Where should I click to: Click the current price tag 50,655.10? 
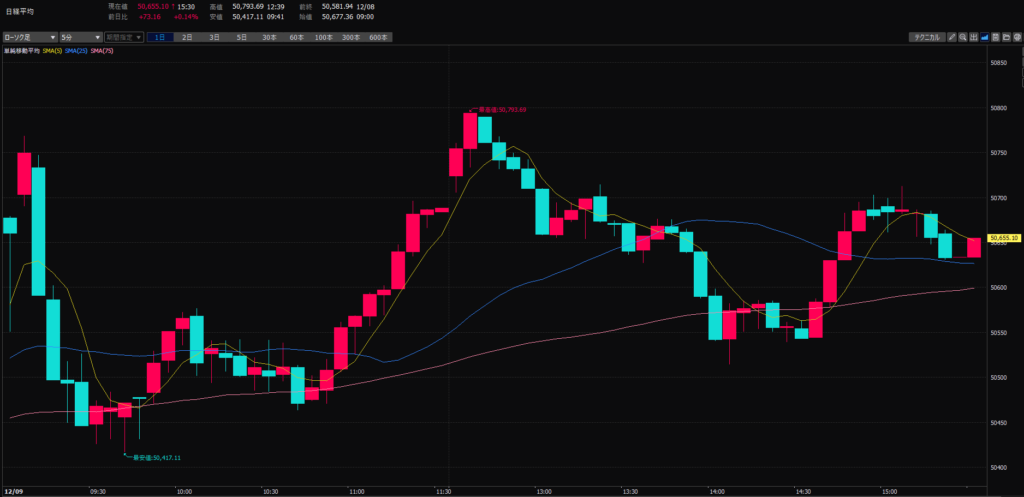click(1002, 238)
